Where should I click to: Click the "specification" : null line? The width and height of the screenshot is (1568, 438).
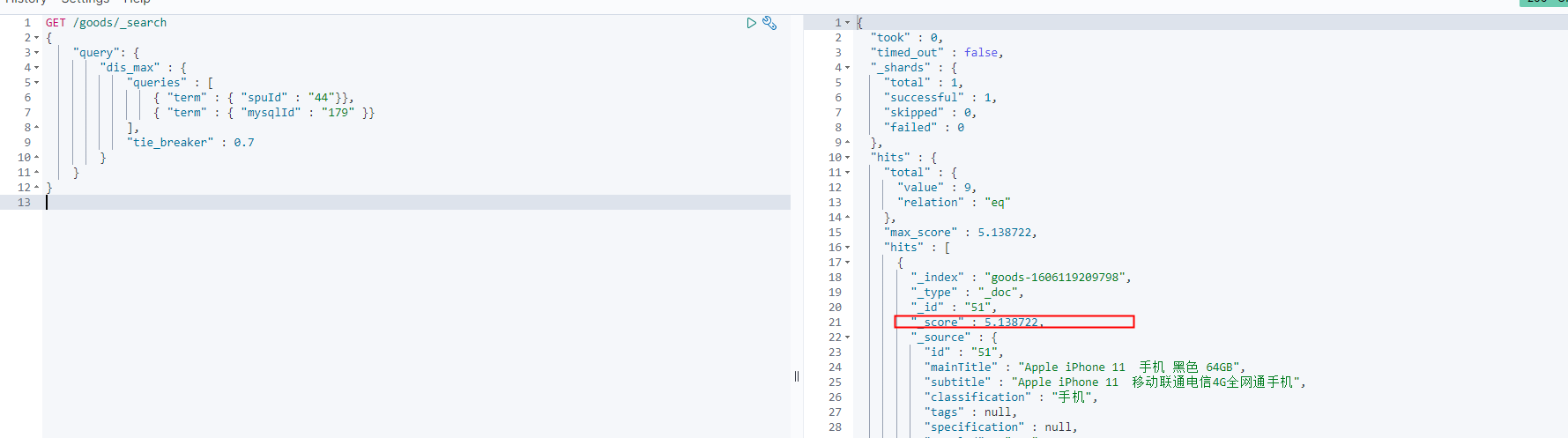tap(1000, 427)
